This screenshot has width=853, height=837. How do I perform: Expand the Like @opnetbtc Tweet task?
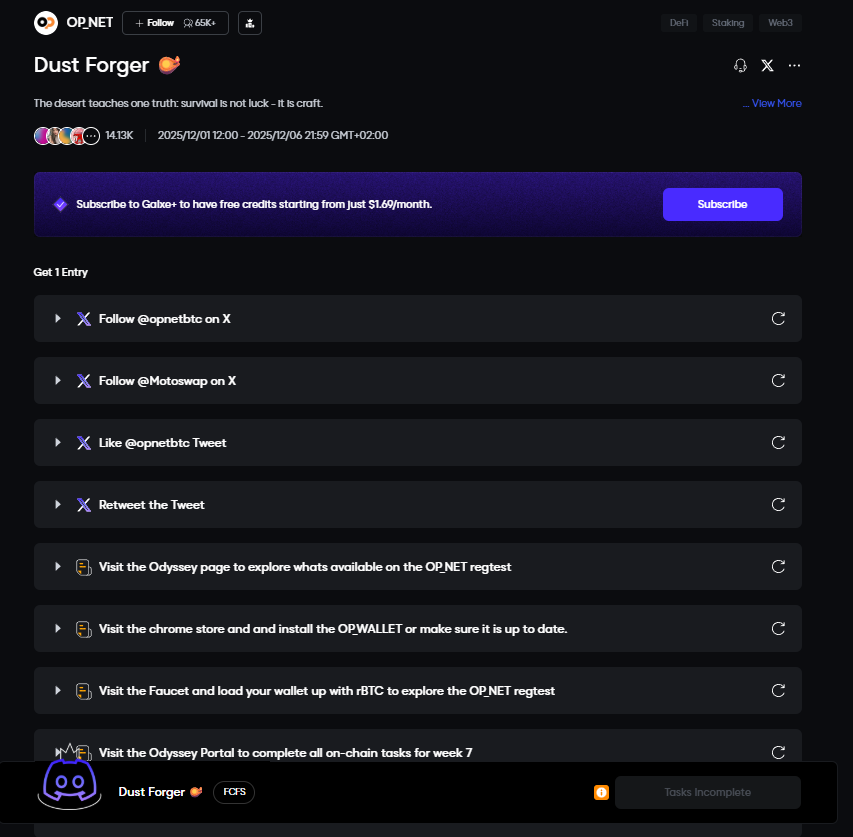coord(58,443)
